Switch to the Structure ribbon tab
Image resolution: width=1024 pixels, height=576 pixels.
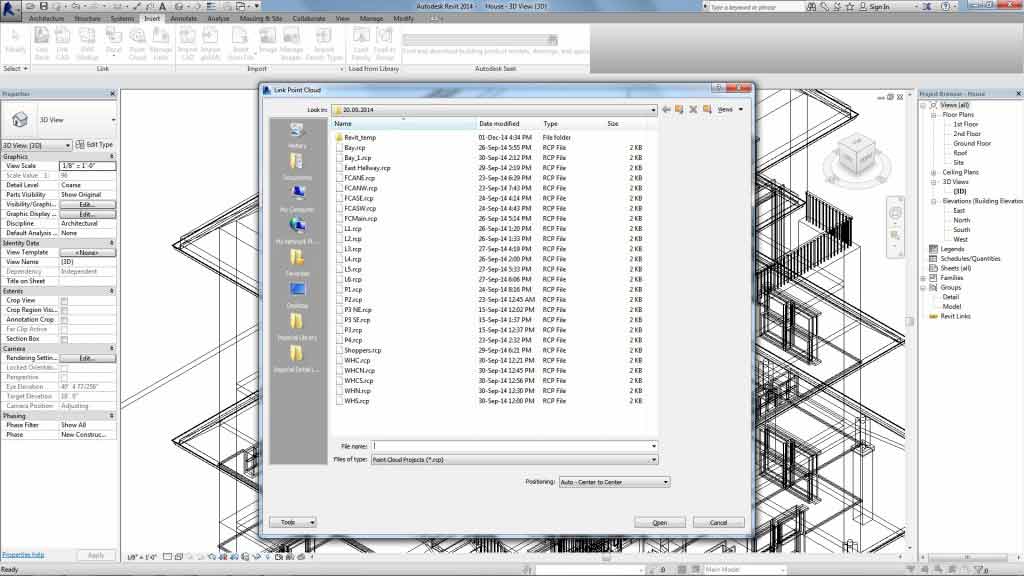(87, 19)
